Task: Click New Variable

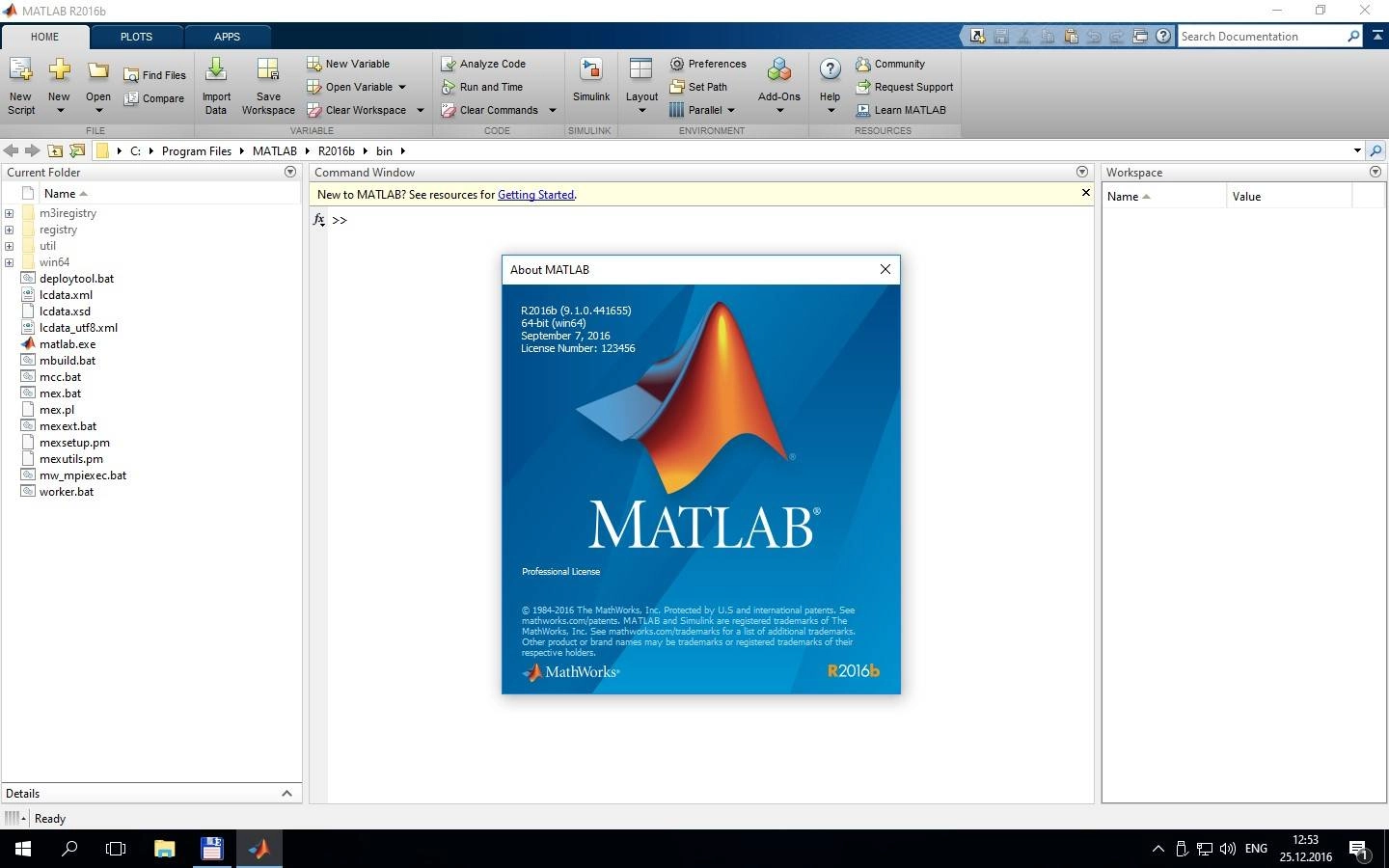Action: coord(348,64)
